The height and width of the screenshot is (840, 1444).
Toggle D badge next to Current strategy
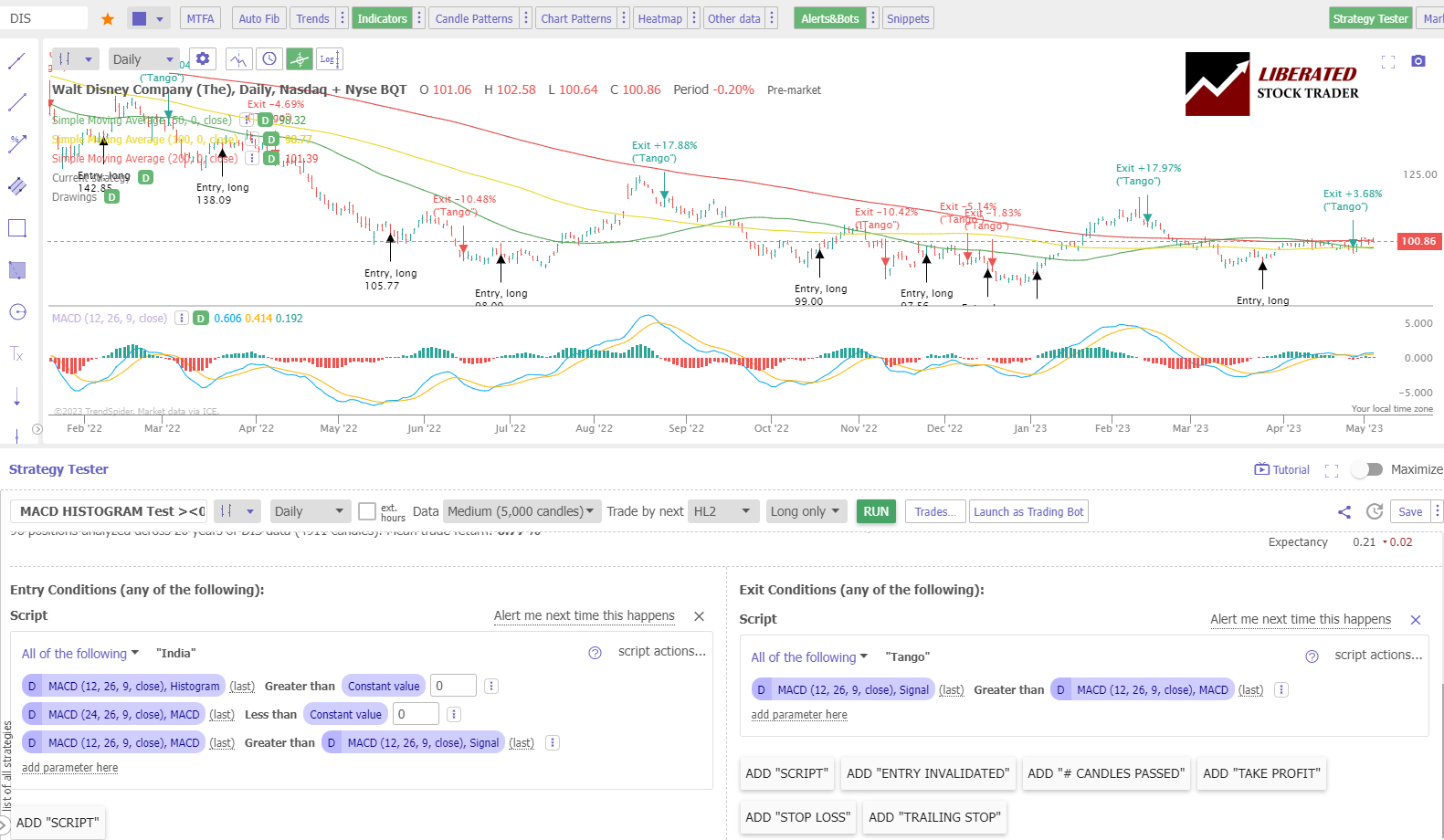(x=145, y=177)
